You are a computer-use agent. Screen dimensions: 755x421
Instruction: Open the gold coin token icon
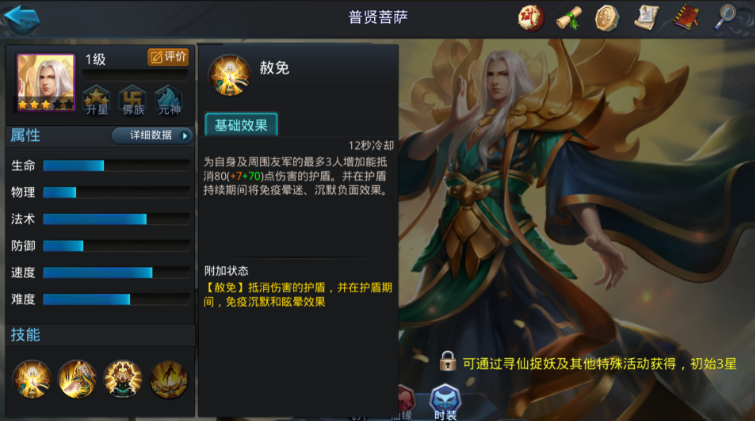click(x=607, y=18)
